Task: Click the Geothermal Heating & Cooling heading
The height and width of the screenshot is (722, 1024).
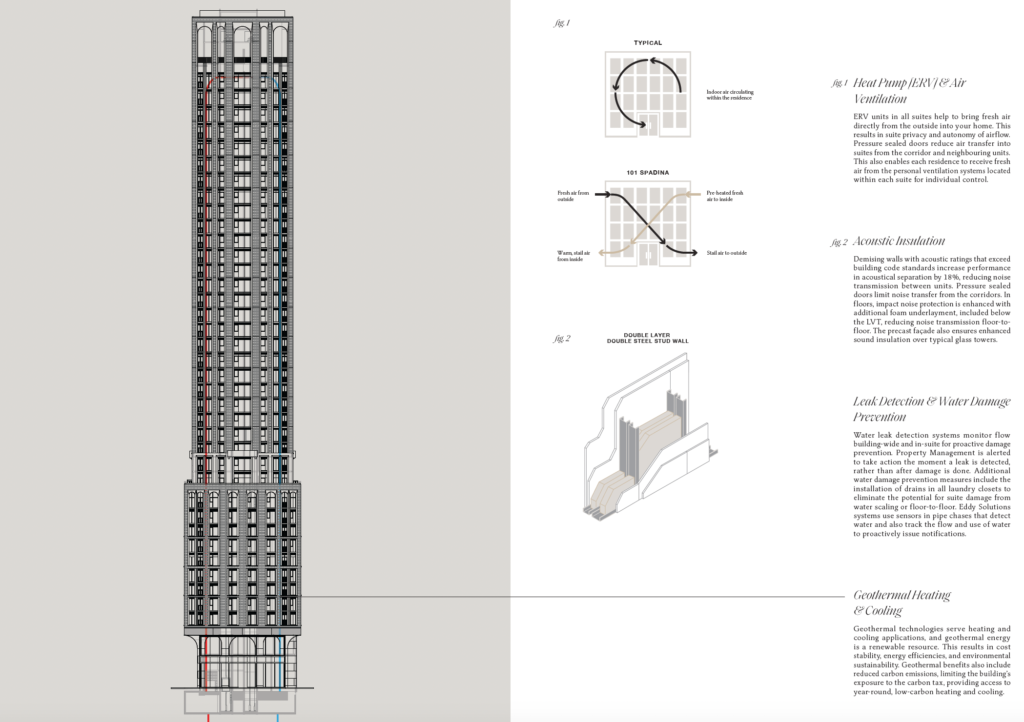Action: click(x=902, y=602)
